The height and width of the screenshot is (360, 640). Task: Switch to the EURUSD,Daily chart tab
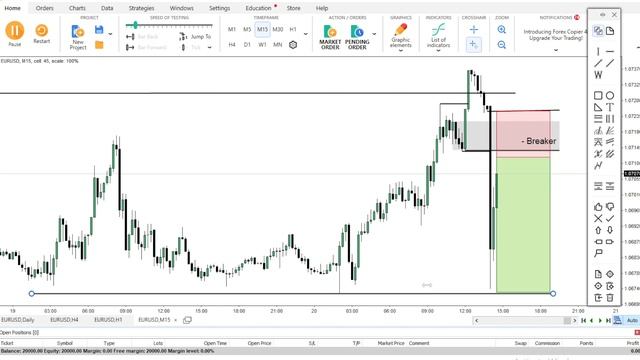click(18, 320)
